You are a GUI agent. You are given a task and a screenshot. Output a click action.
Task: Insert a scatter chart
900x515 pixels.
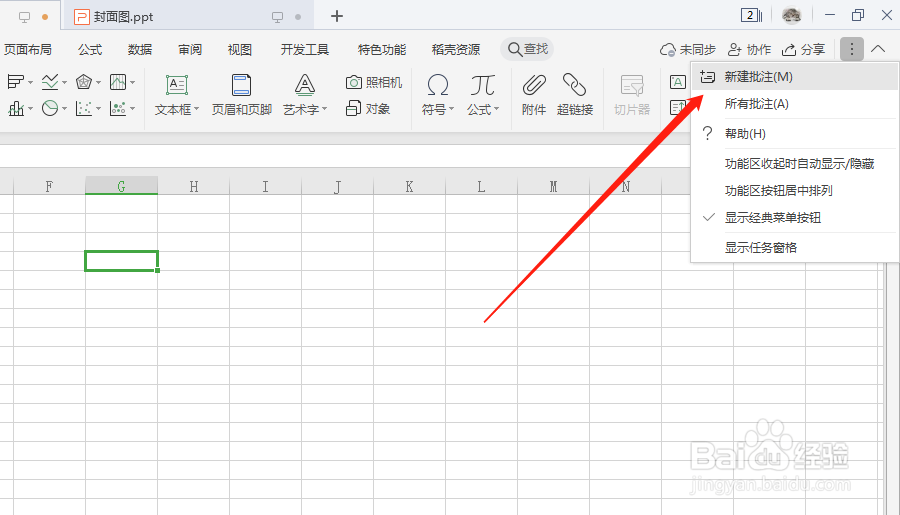click(x=84, y=109)
